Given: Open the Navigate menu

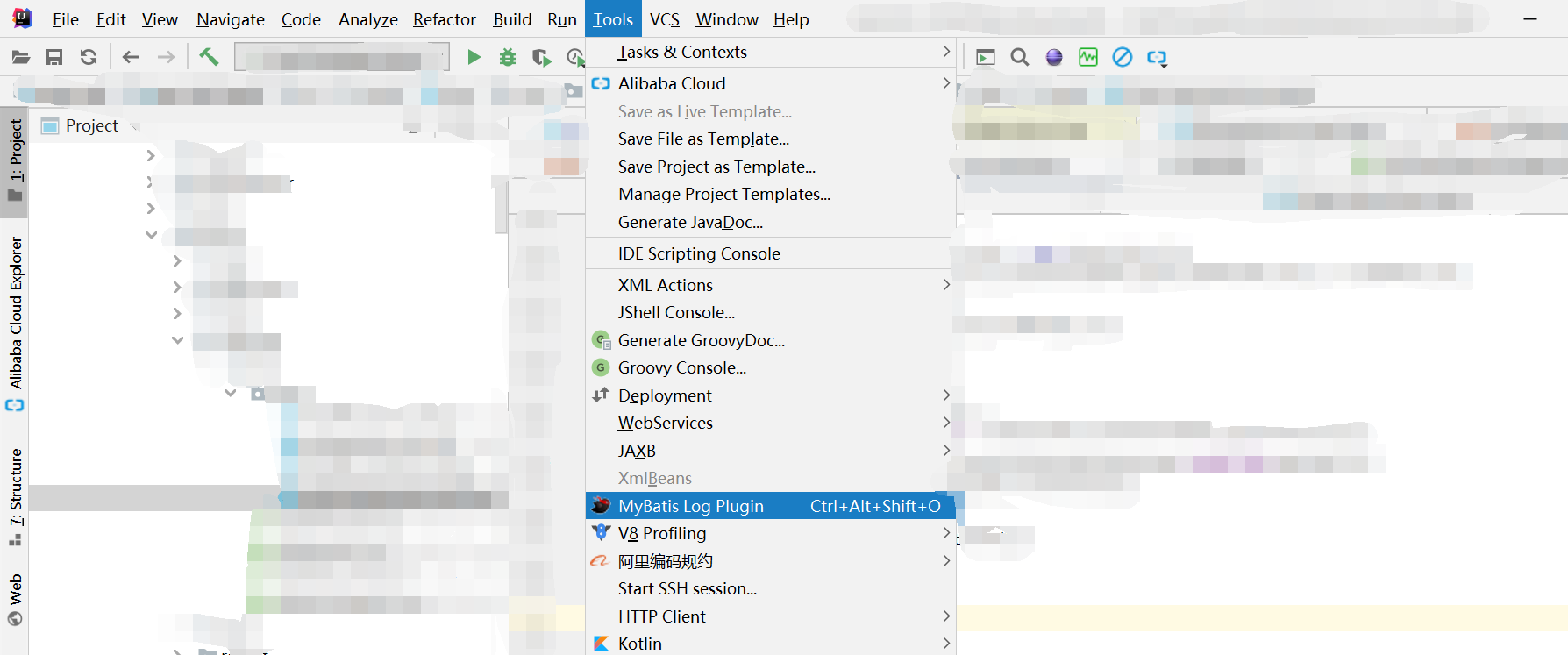Looking at the screenshot, I should pos(230,19).
